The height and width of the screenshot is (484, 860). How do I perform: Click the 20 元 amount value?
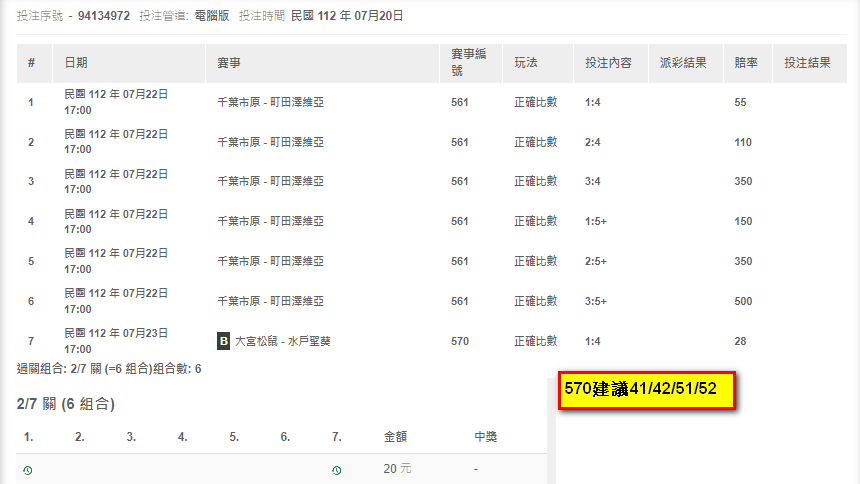397,469
